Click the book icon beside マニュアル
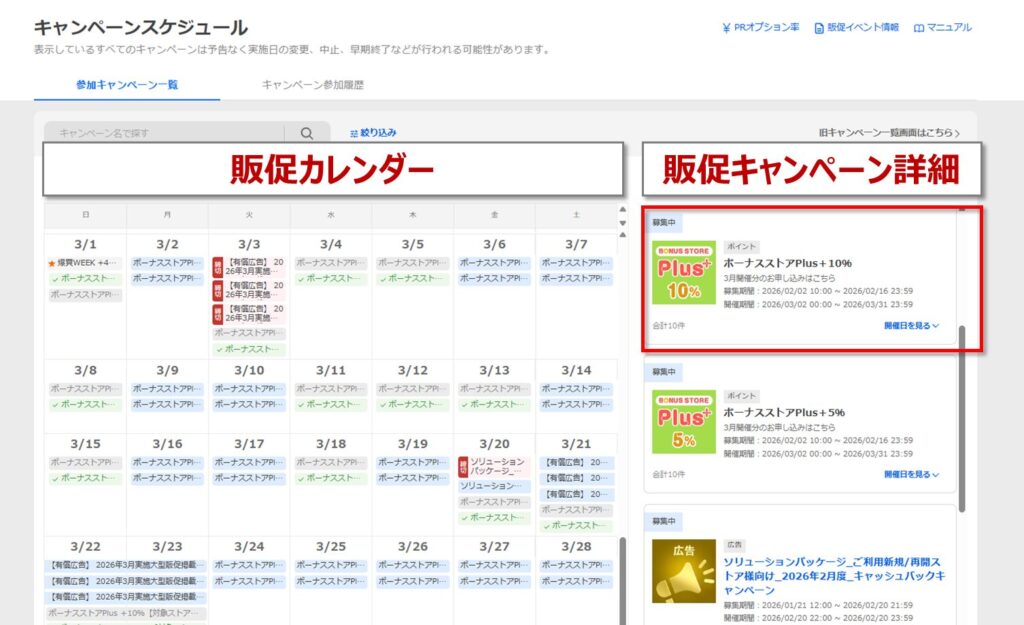Screen dimensions: 1024x625 click(x=919, y=28)
